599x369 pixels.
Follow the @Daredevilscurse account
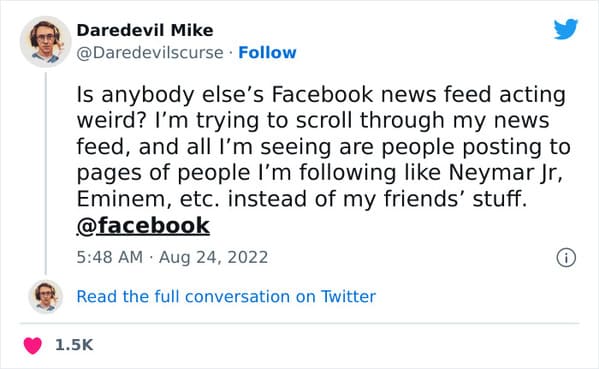pos(267,53)
